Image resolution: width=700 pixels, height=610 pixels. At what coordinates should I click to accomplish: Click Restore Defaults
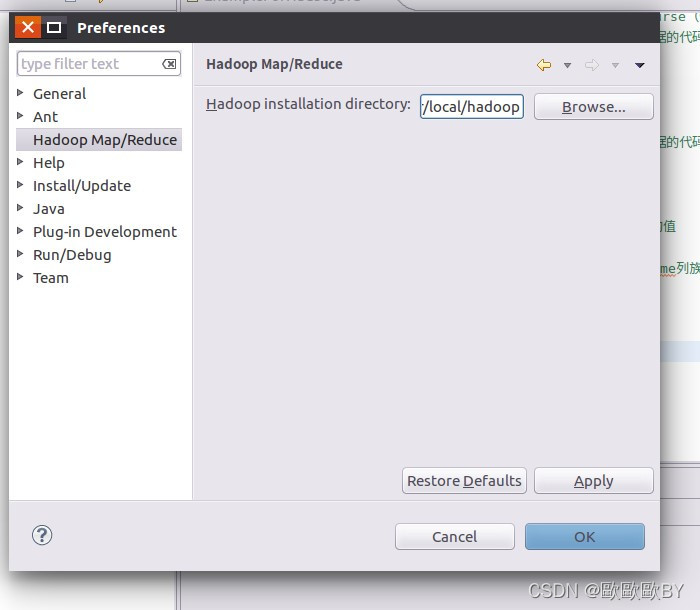(x=464, y=480)
